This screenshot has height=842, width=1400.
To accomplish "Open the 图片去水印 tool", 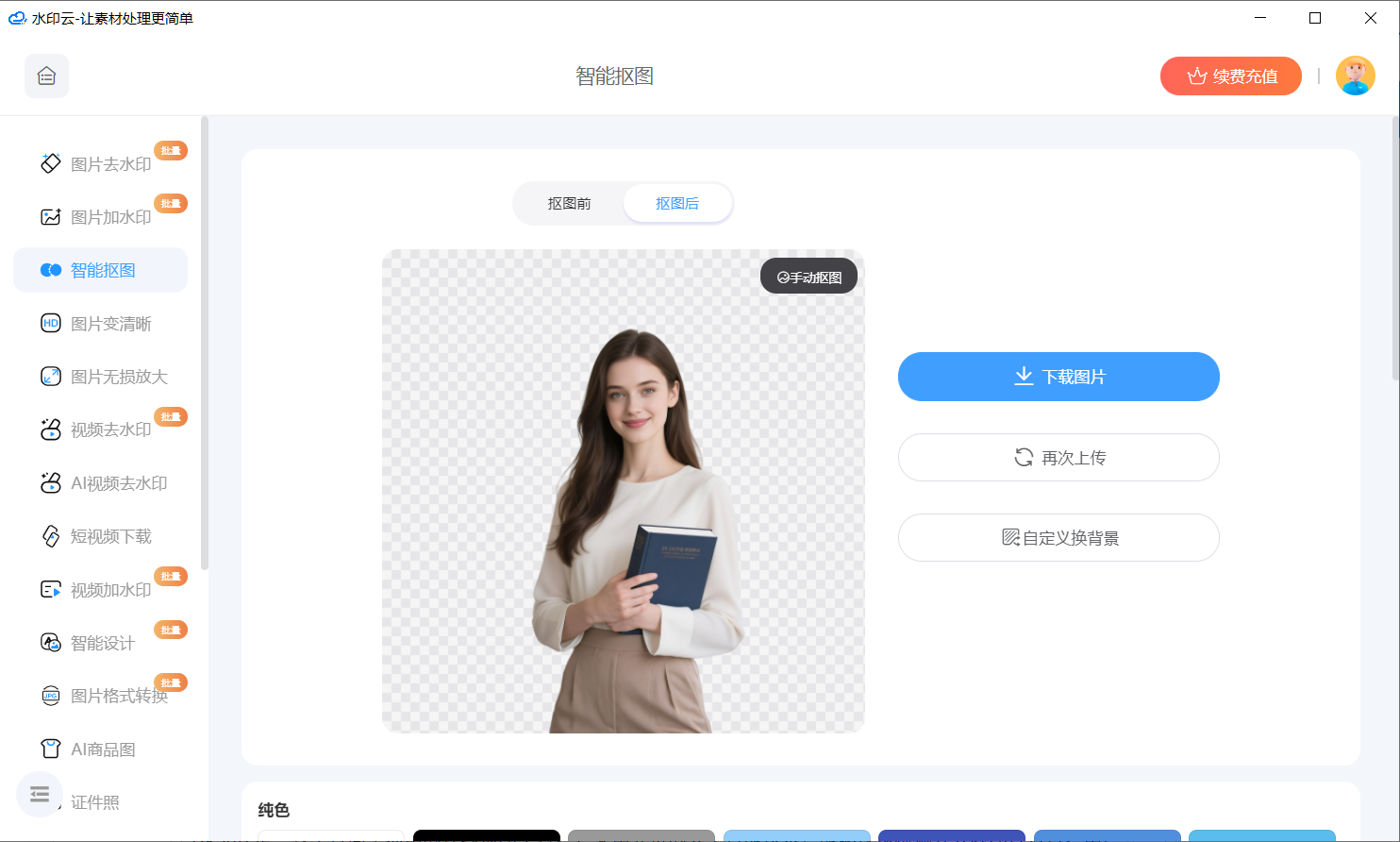I will [110, 164].
